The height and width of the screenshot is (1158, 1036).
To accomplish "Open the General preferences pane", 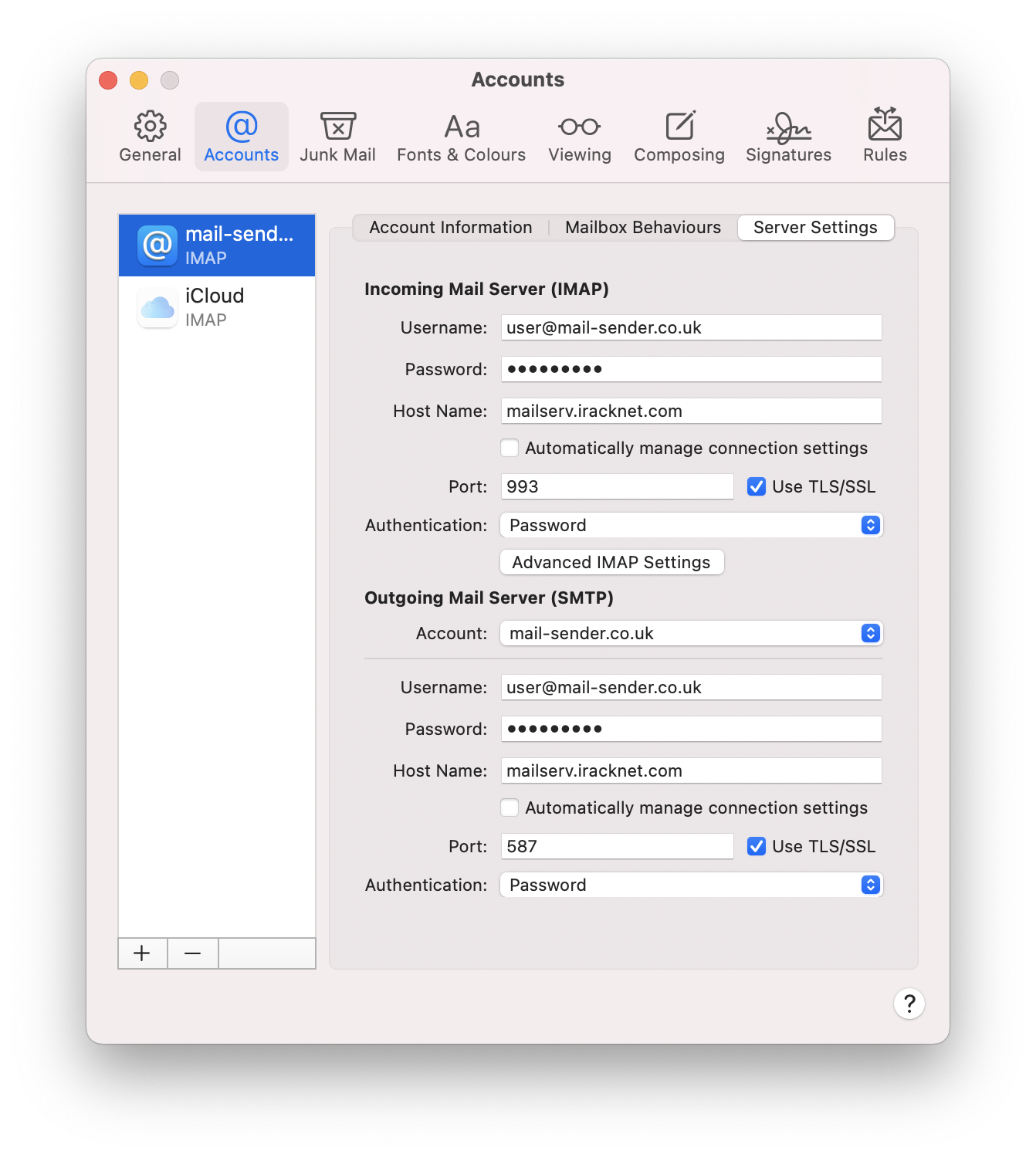I will click(x=150, y=137).
